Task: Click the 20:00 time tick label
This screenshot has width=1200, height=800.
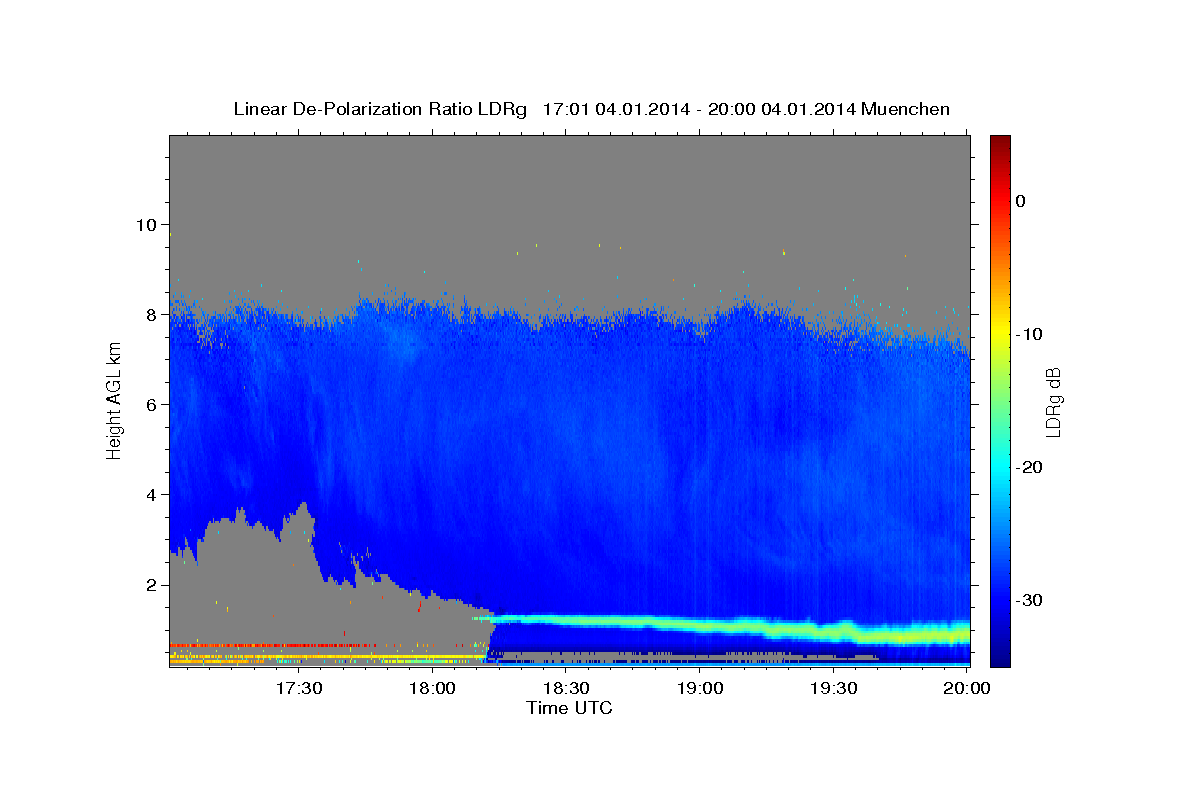Action: (967, 688)
